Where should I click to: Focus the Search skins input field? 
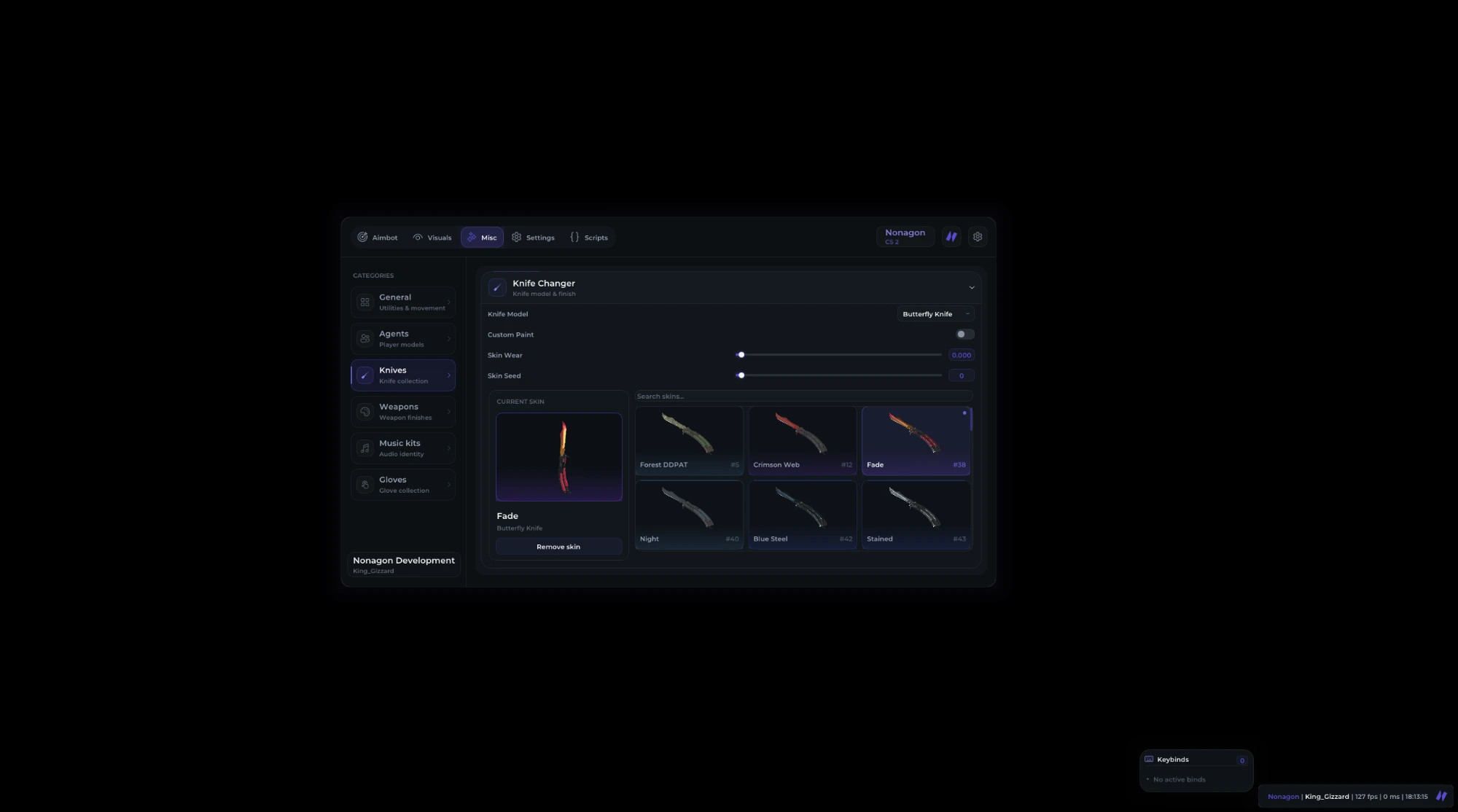(803, 396)
